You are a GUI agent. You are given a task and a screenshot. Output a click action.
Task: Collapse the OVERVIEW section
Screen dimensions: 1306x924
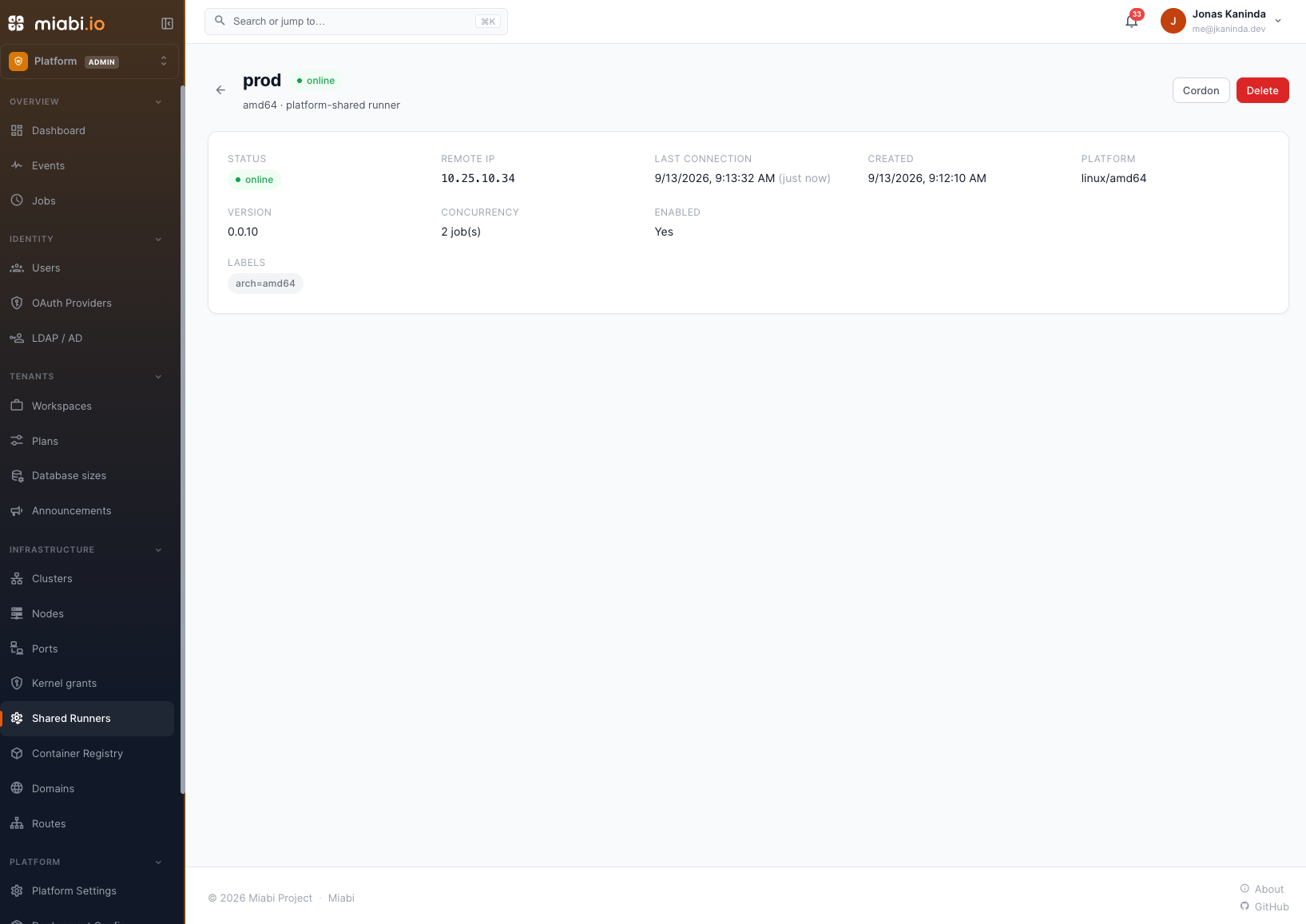tap(158, 101)
